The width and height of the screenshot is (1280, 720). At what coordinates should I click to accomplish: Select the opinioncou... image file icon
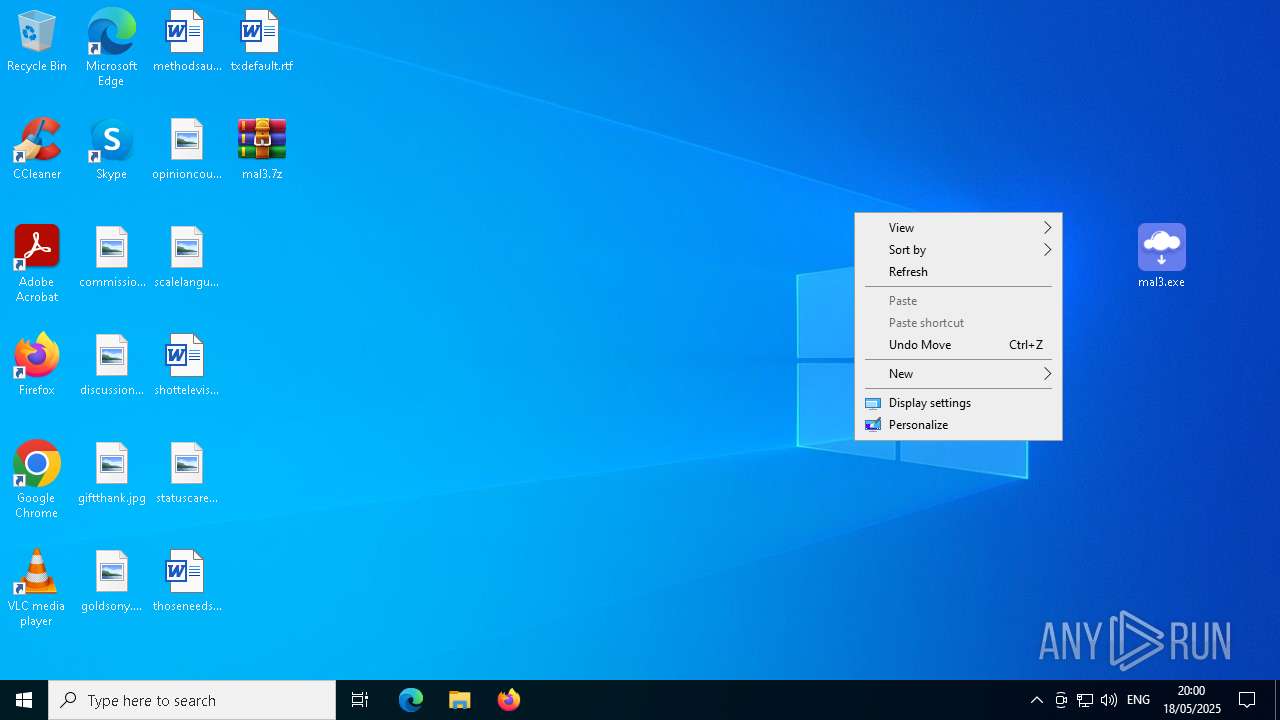coord(186,150)
